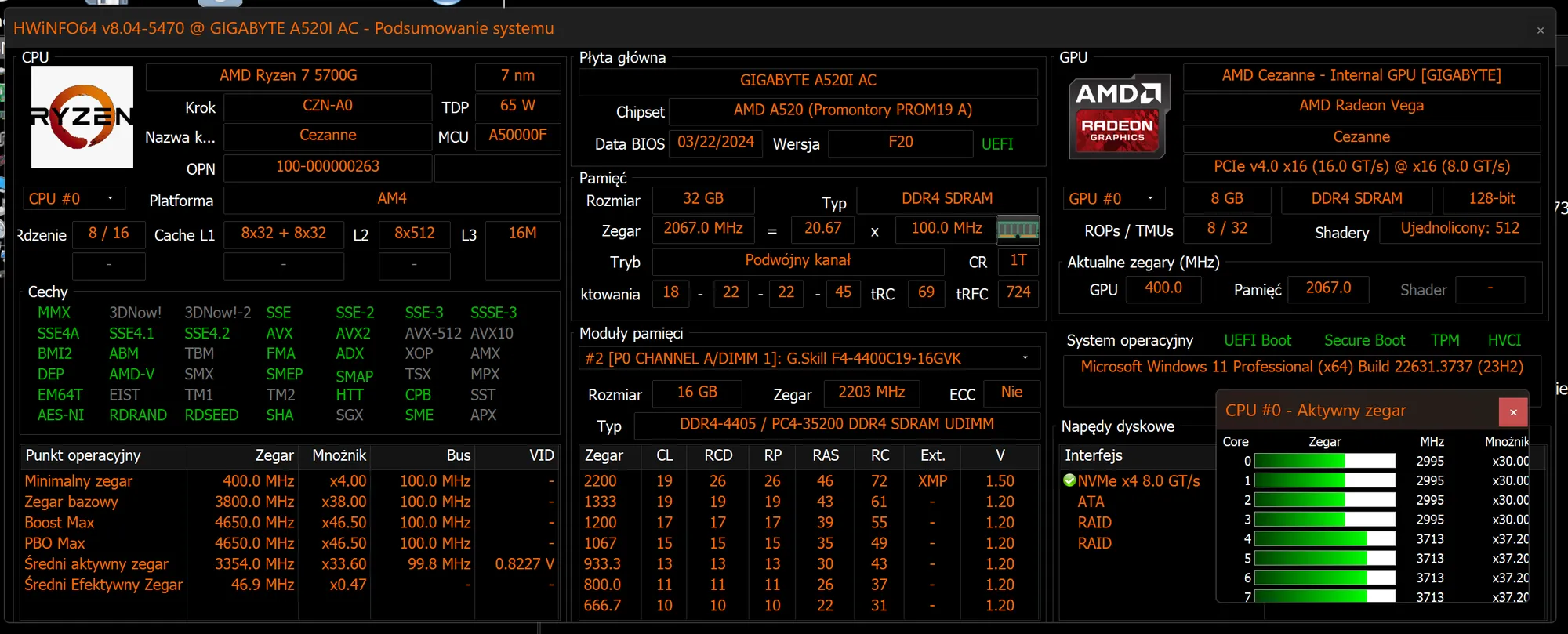1568x634 pixels.
Task: Click the GIGABYTE A520I AC motherboard field
Action: 808,81
